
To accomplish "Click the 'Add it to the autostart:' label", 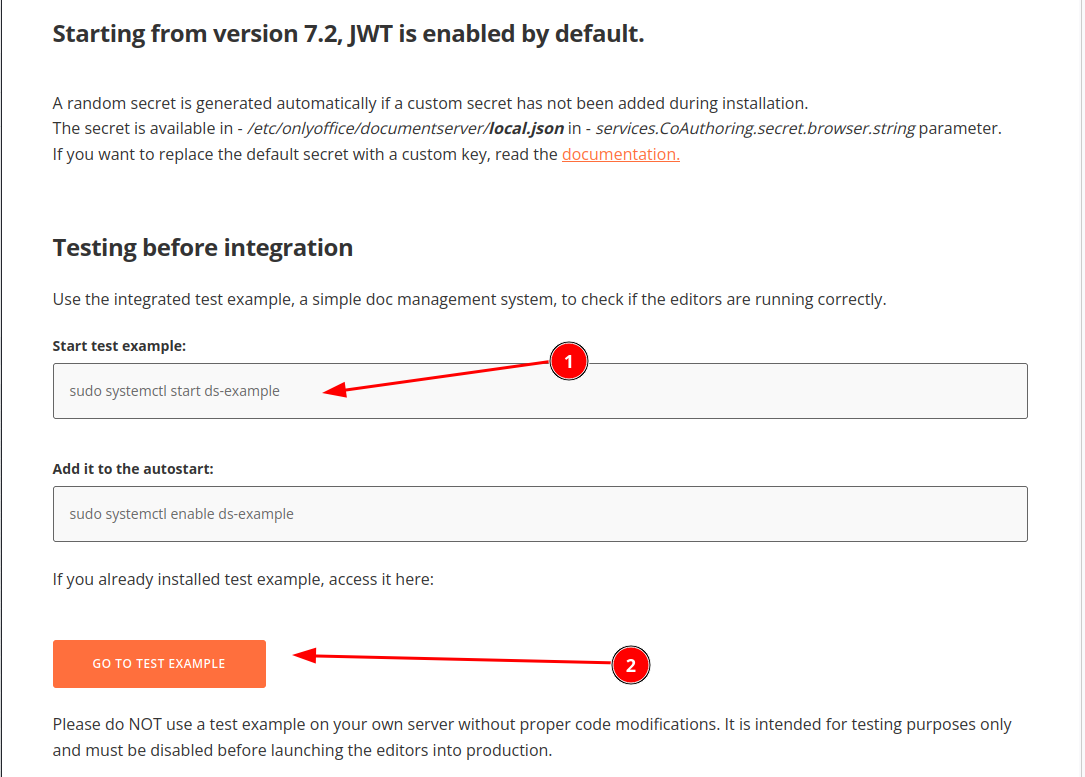I will click(133, 468).
